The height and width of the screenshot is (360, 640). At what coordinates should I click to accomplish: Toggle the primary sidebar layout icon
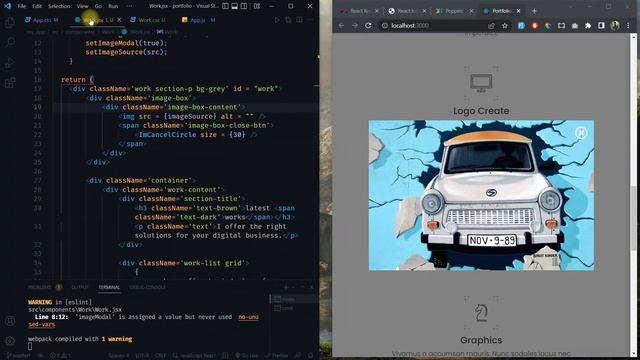[225, 6]
